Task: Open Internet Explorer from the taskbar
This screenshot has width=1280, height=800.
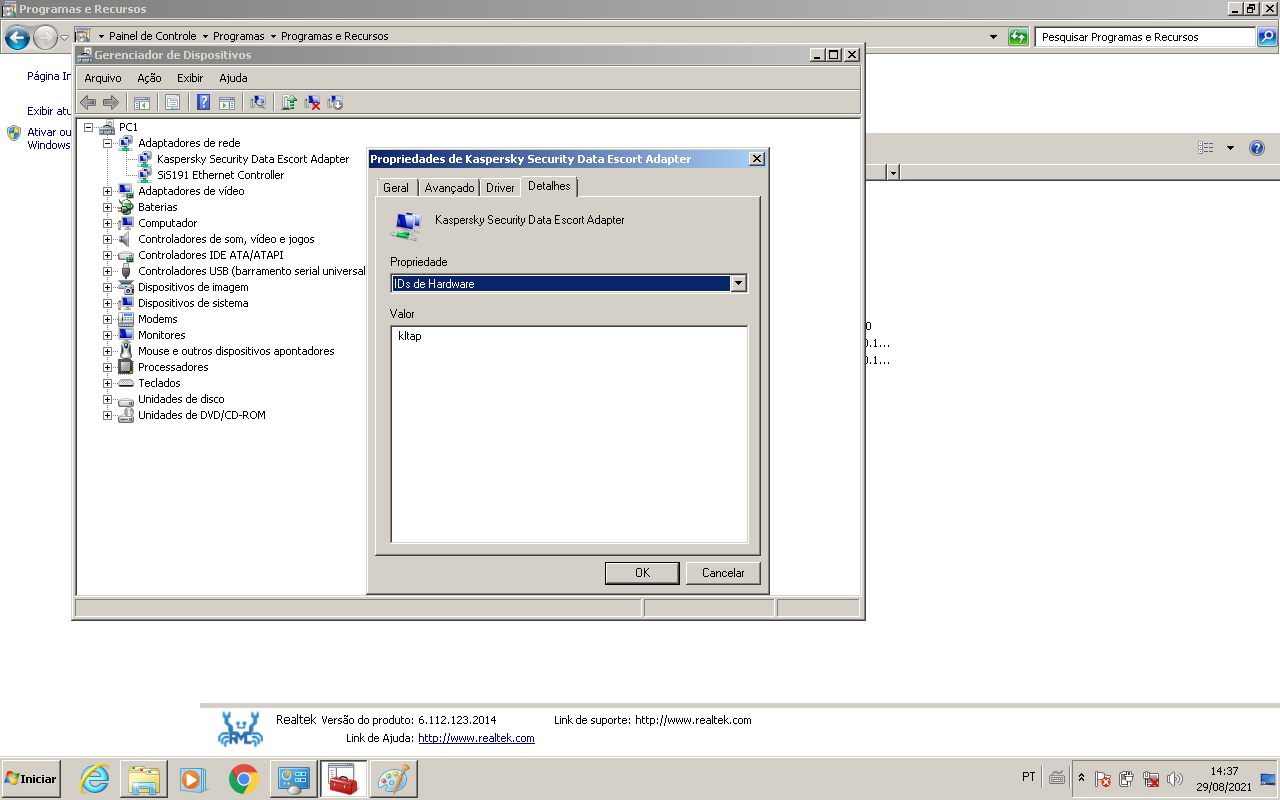Action: click(94, 779)
